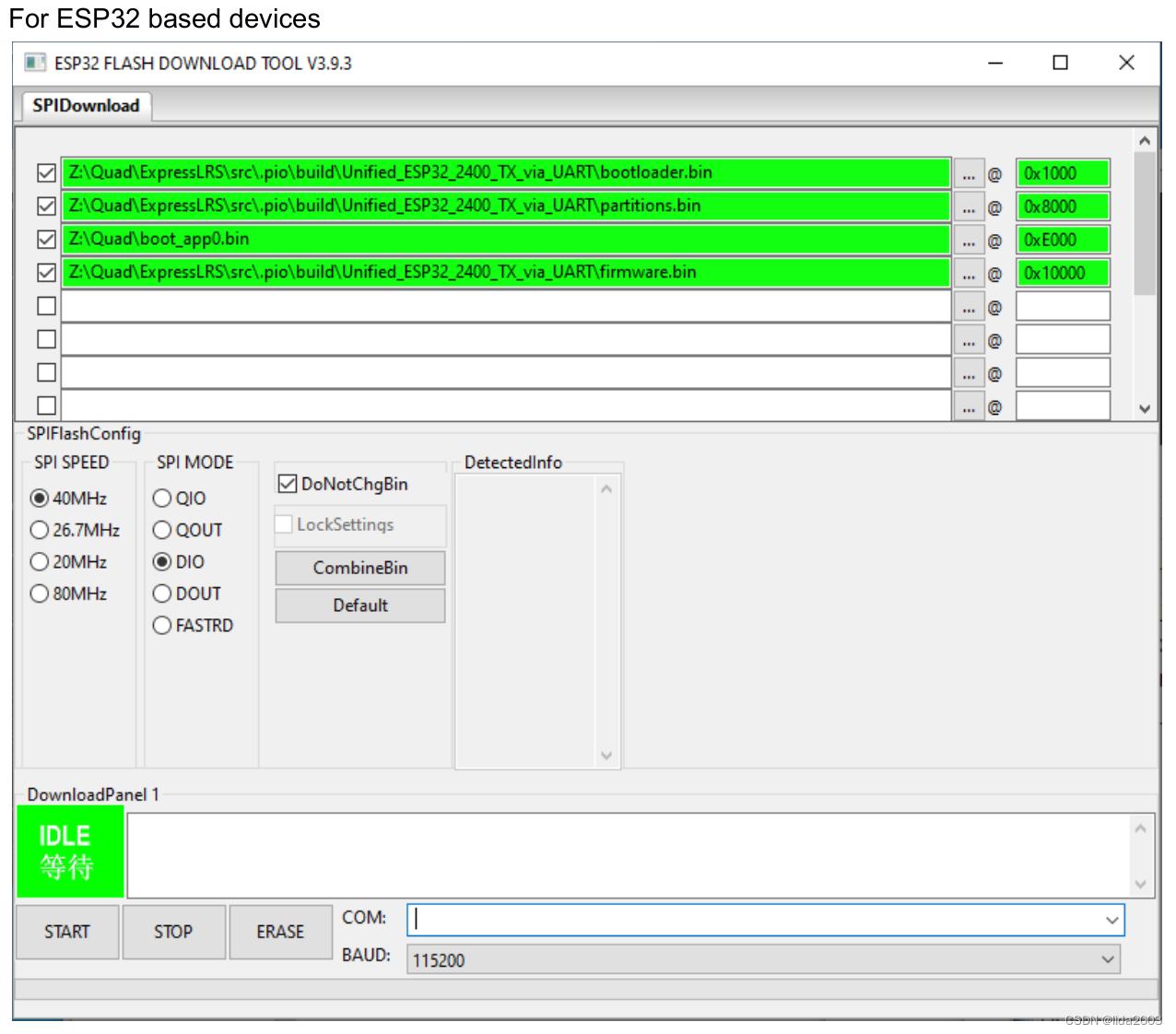Click the boot_app0.bin file path field

[x=506, y=239]
